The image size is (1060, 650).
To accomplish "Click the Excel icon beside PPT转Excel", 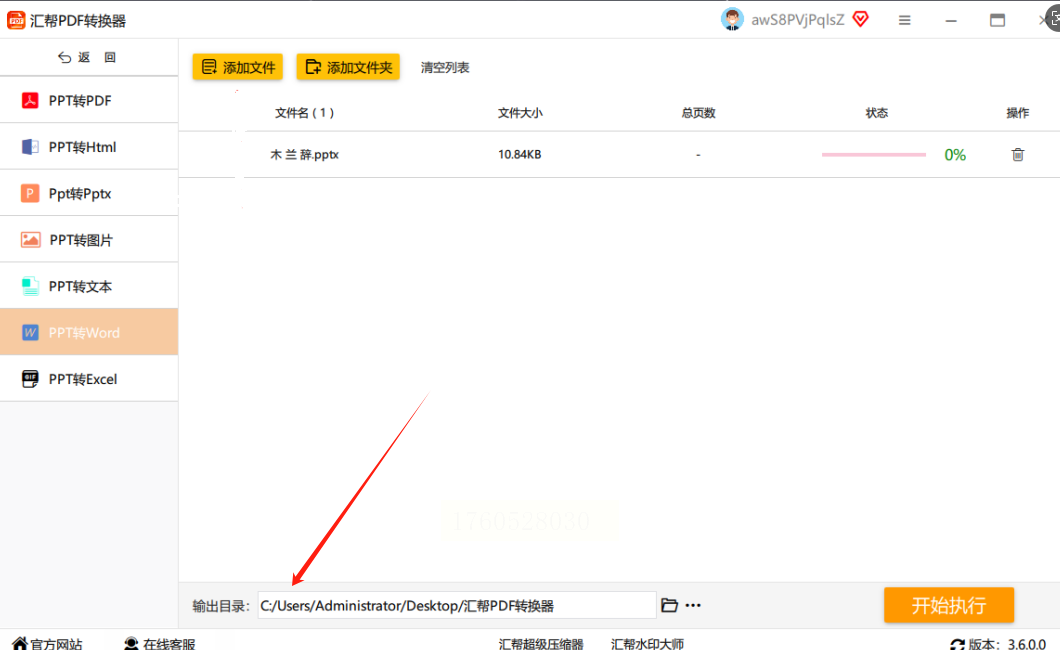I will click(x=30, y=379).
